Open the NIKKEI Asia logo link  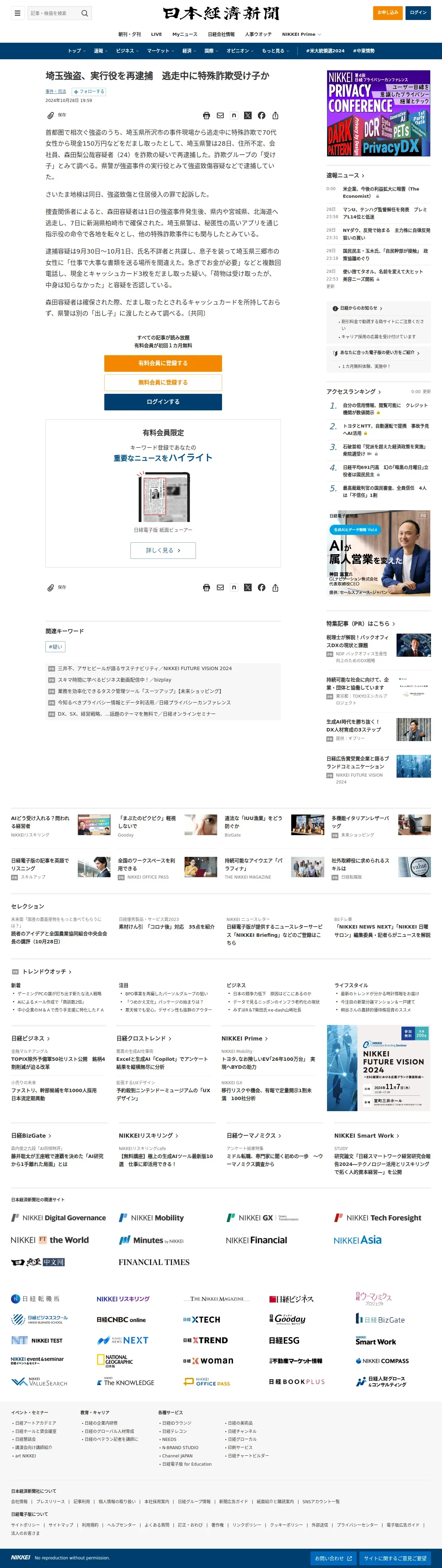point(358,1240)
